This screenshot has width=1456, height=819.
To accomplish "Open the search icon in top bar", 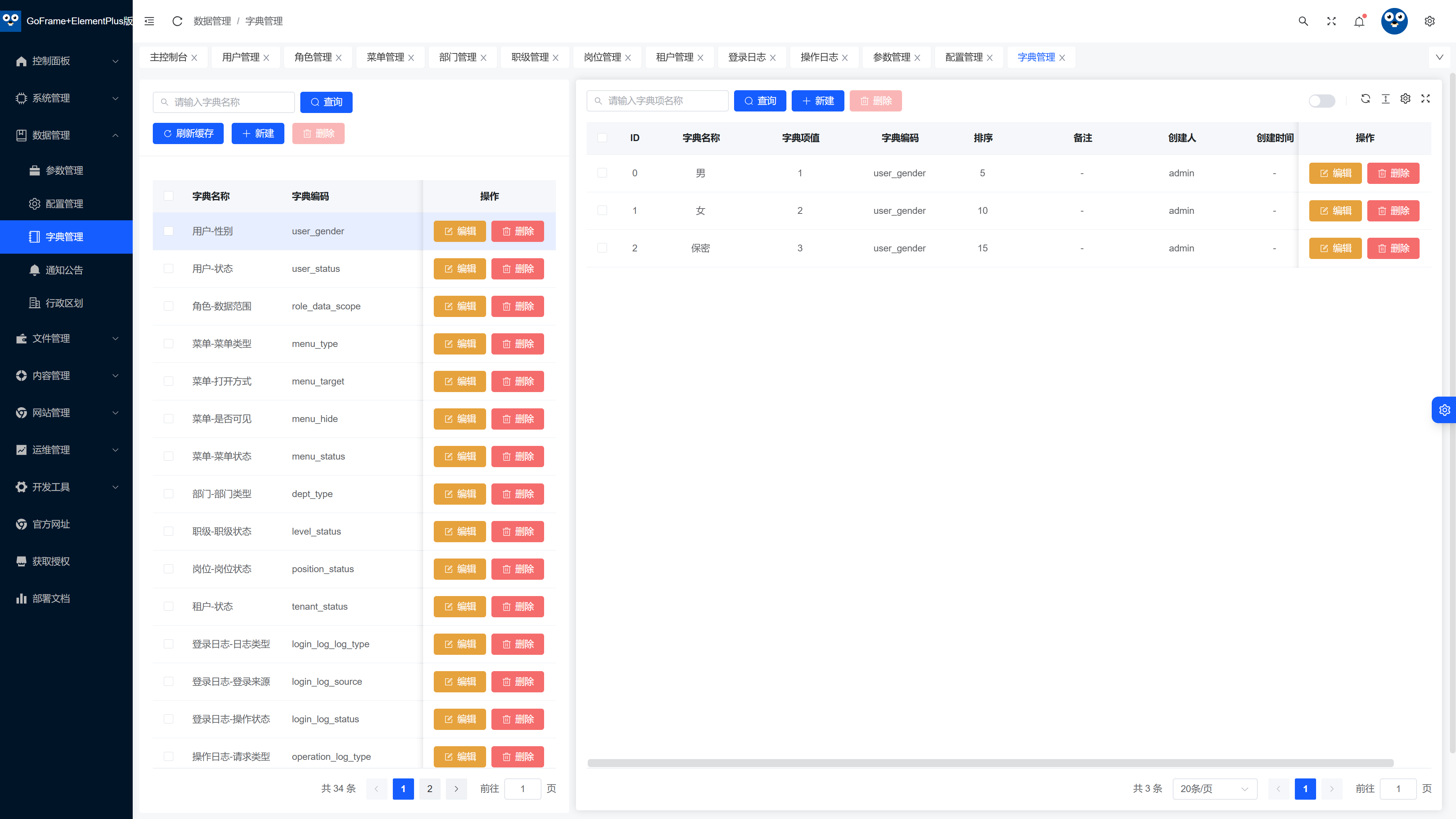I will [x=1303, y=21].
